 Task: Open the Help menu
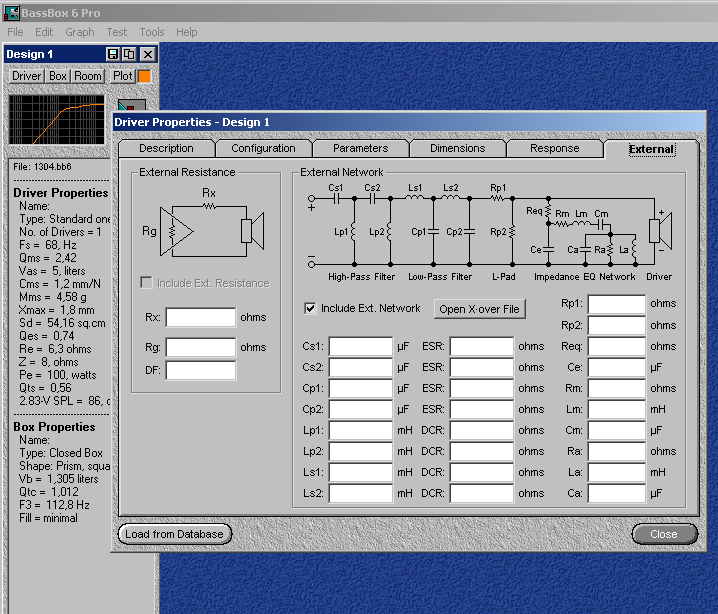(x=187, y=32)
